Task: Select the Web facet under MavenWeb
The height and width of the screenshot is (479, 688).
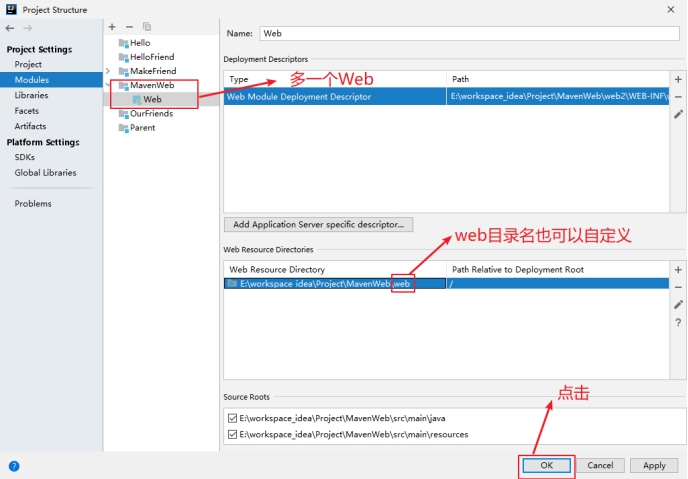Action: point(152,99)
